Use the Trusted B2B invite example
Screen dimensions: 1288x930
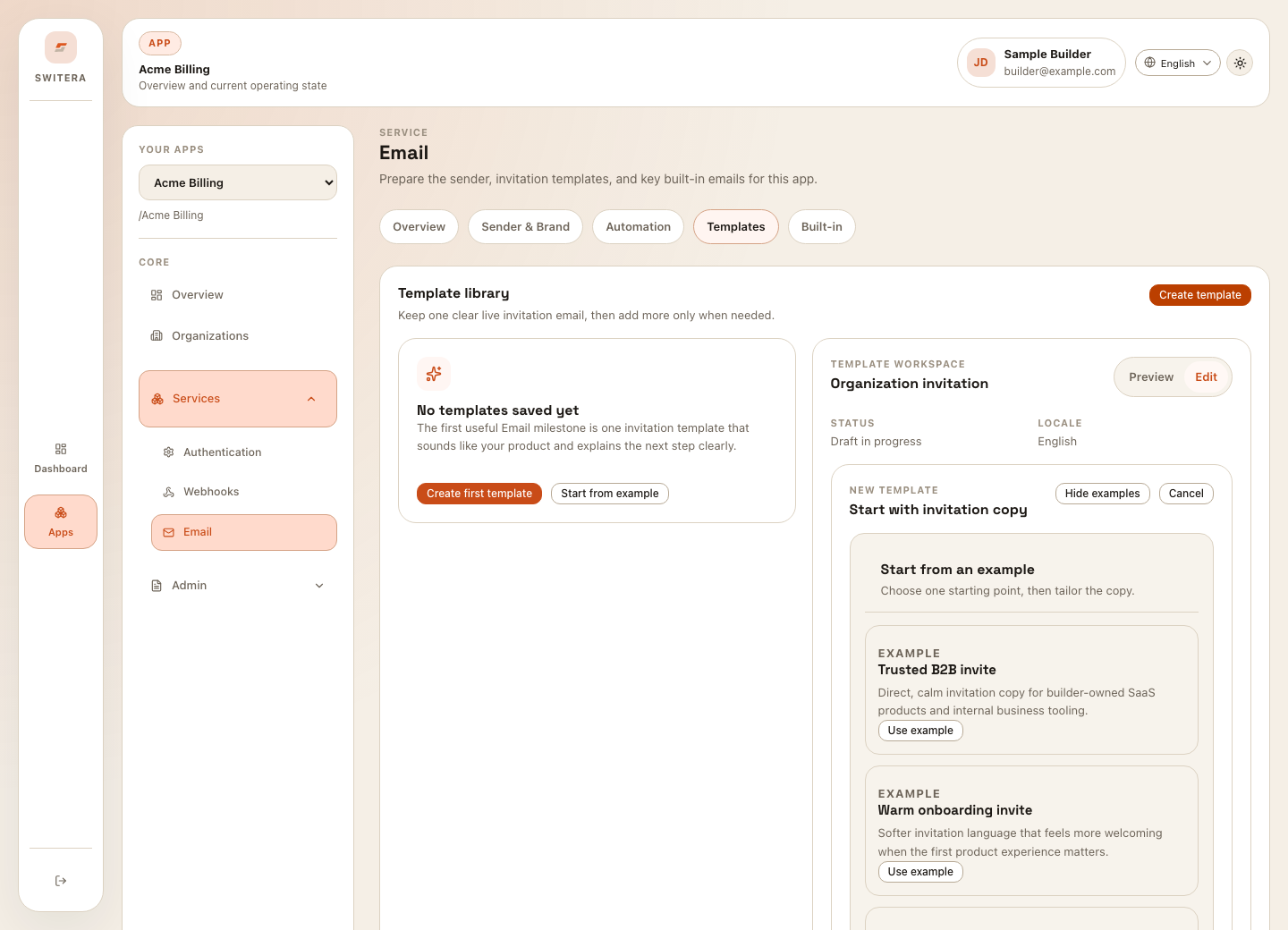920,731
